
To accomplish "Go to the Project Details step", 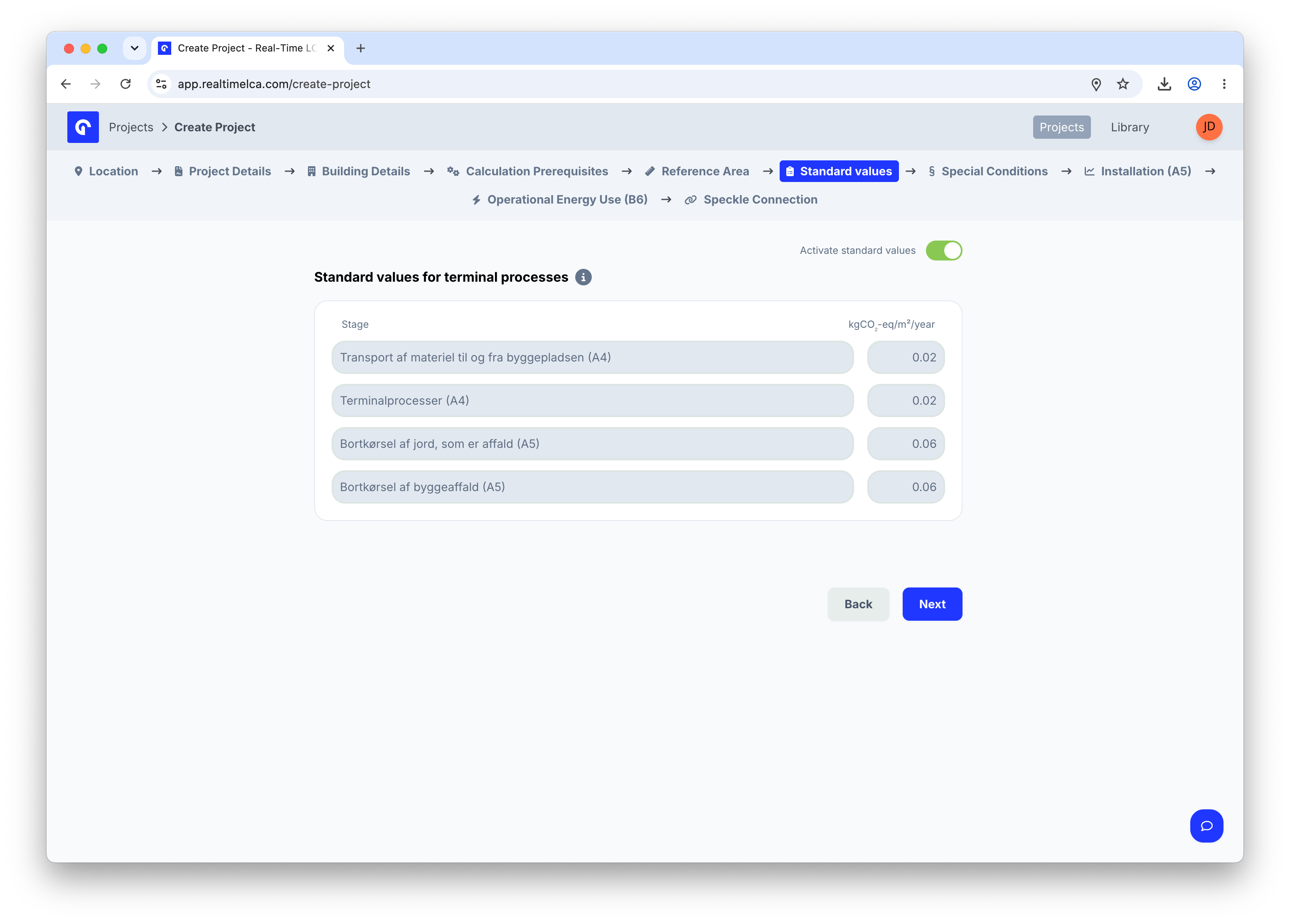I will pos(222,171).
